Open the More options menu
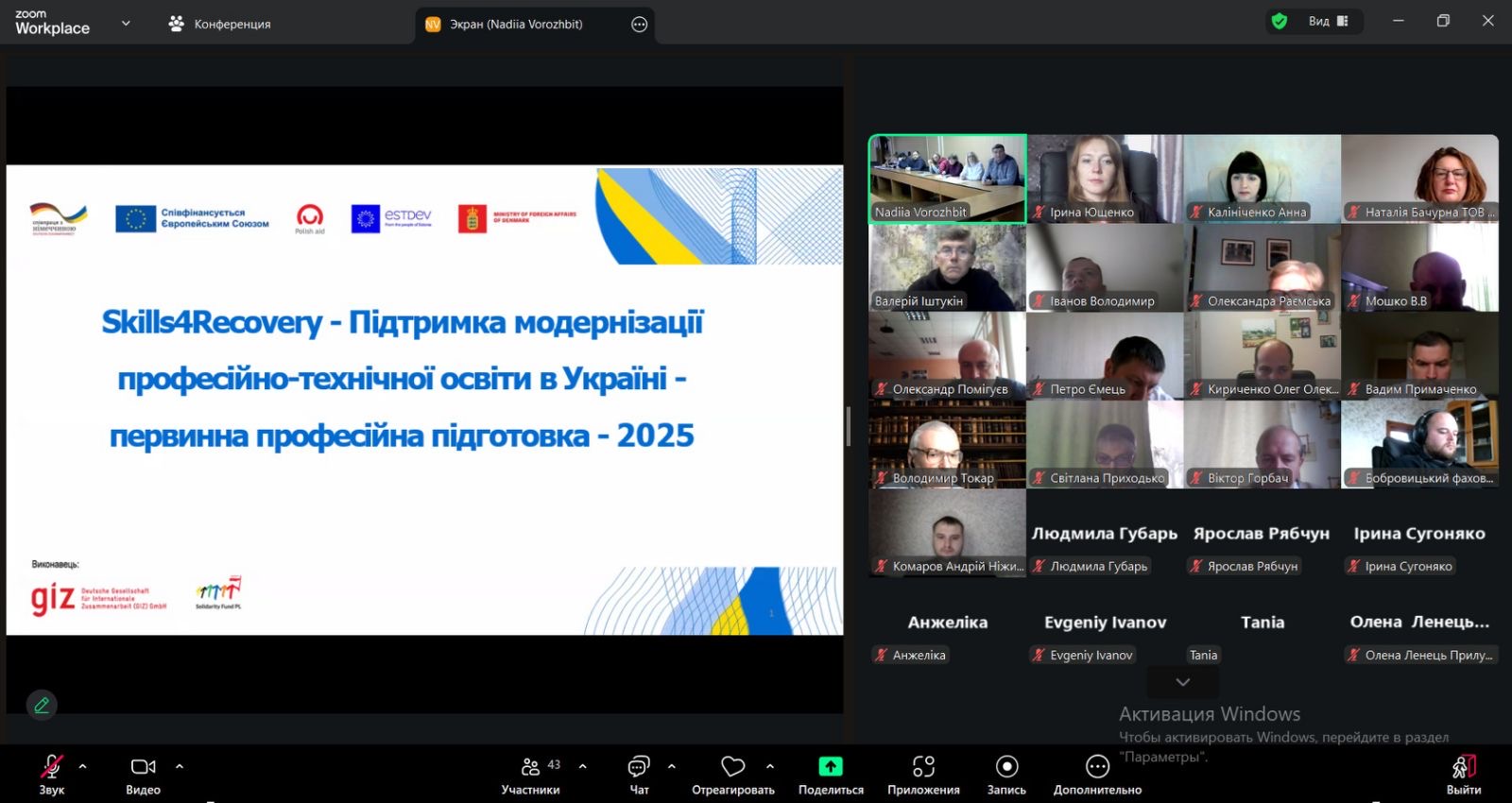This screenshot has height=803, width=1512. [x=1097, y=775]
